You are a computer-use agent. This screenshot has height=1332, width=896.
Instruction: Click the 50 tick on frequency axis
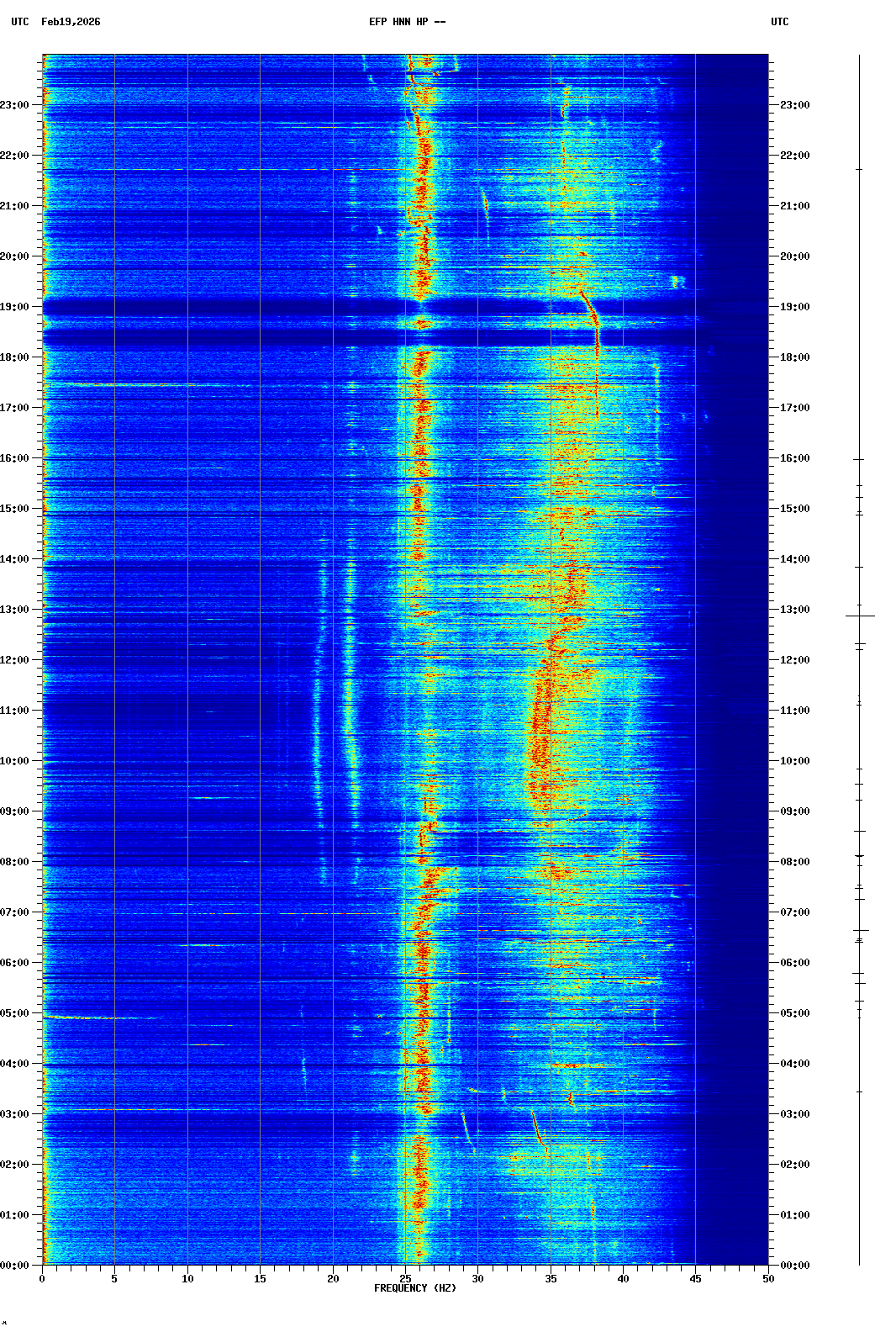pos(768,1279)
